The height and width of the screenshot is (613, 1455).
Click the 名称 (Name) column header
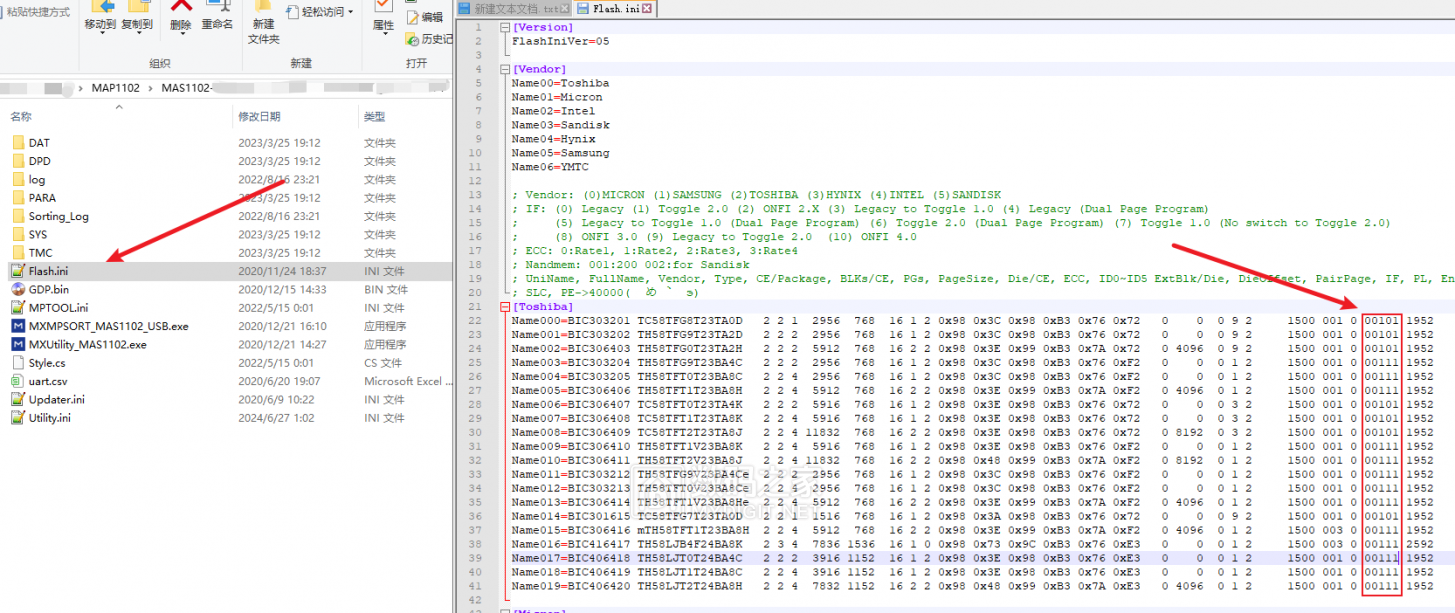click(21, 117)
